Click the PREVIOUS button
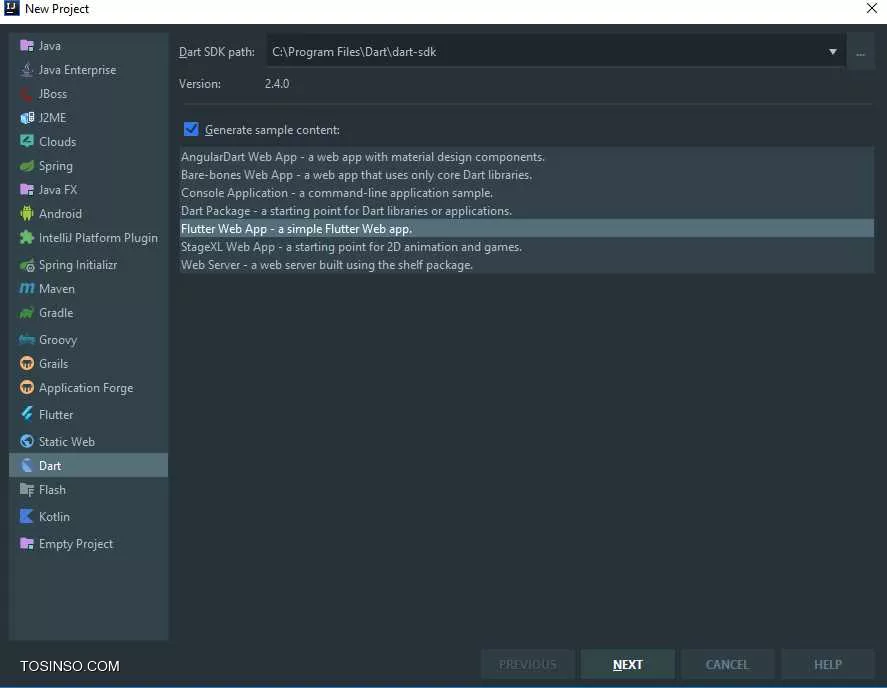887x688 pixels. (x=528, y=664)
